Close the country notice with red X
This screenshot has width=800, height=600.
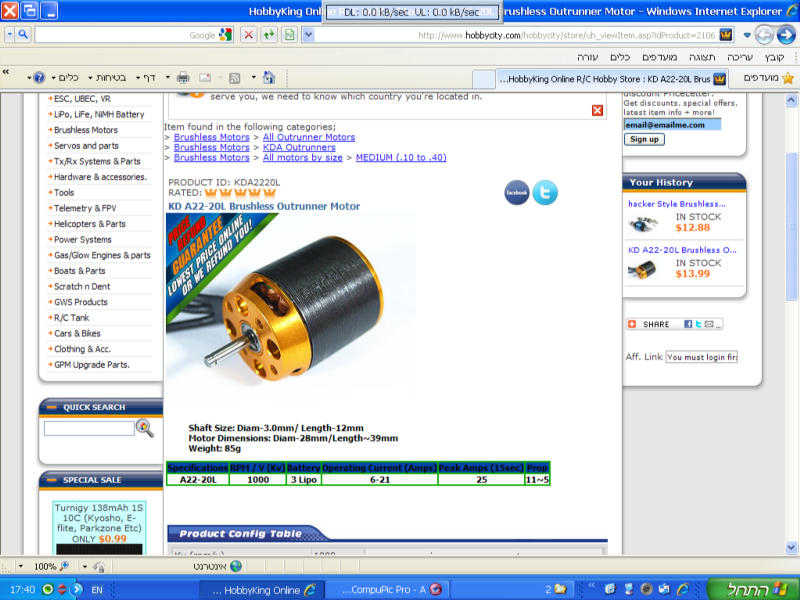[x=597, y=110]
